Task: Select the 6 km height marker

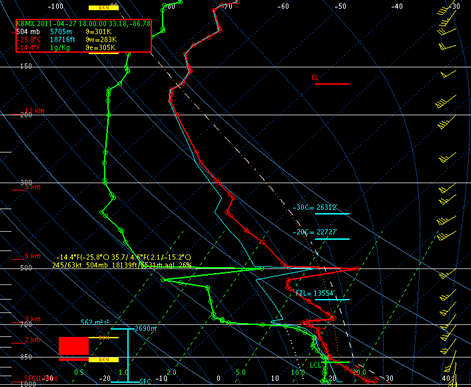Action: (33, 256)
